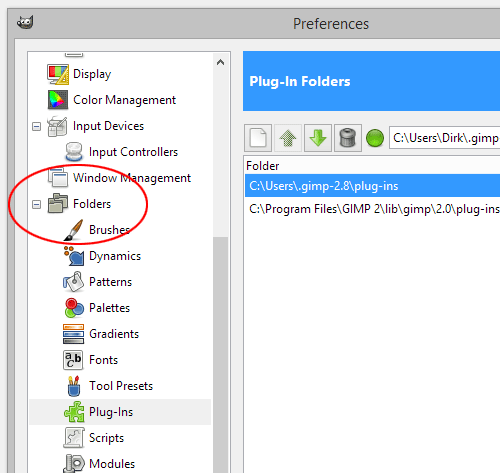This screenshot has width=500, height=473.
Task: Open the Color Management label
Action: coord(124,100)
